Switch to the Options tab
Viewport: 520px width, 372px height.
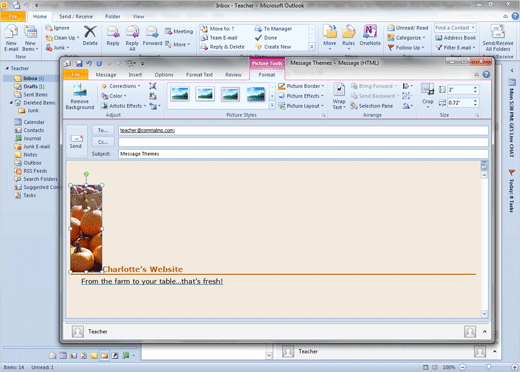(164, 75)
